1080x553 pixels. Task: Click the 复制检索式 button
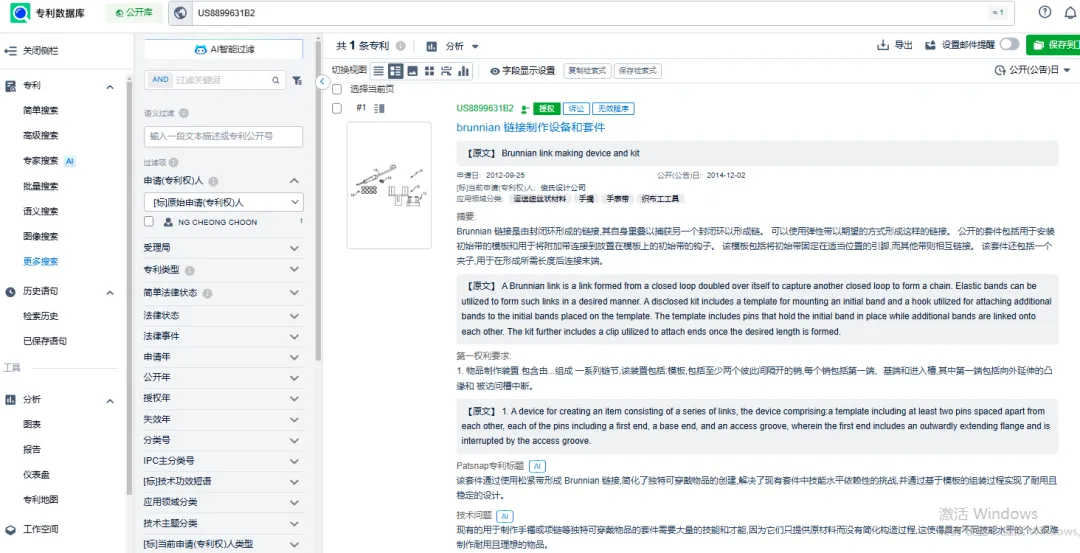pyautogui.click(x=588, y=70)
